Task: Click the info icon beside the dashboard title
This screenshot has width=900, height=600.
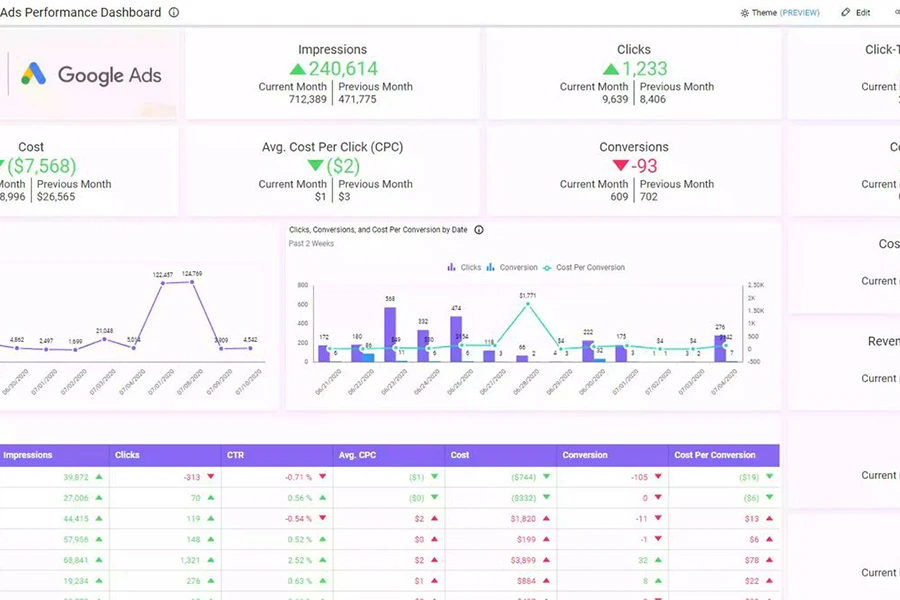Action: point(174,13)
